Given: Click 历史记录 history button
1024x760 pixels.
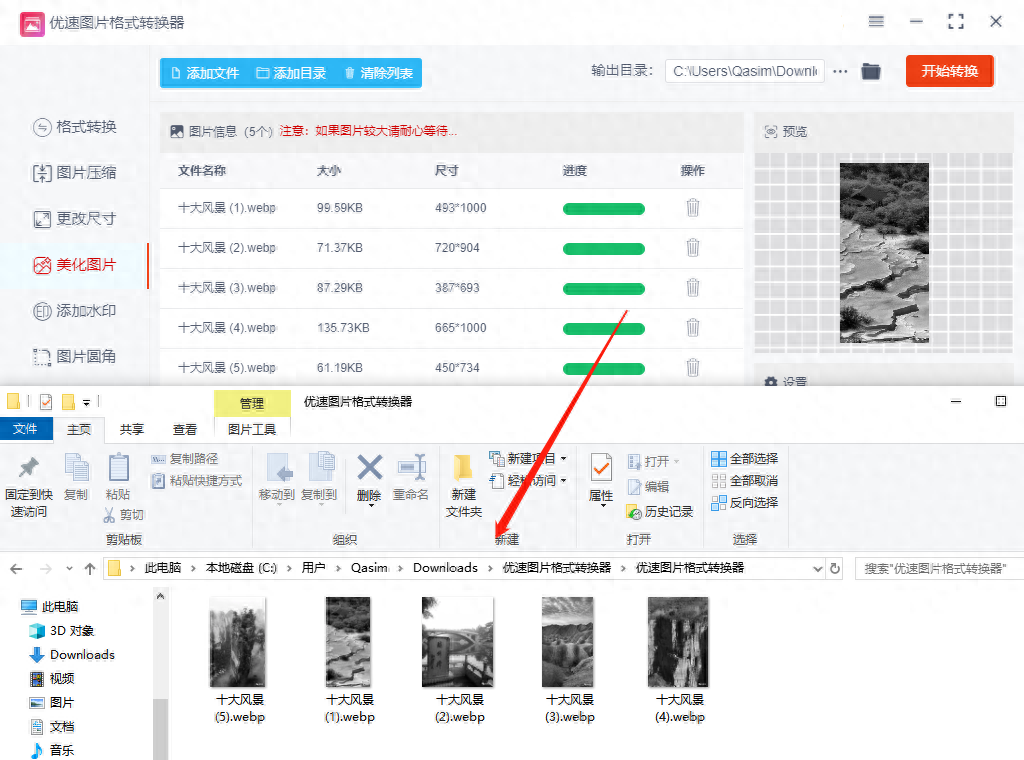Looking at the screenshot, I should click(x=660, y=512).
